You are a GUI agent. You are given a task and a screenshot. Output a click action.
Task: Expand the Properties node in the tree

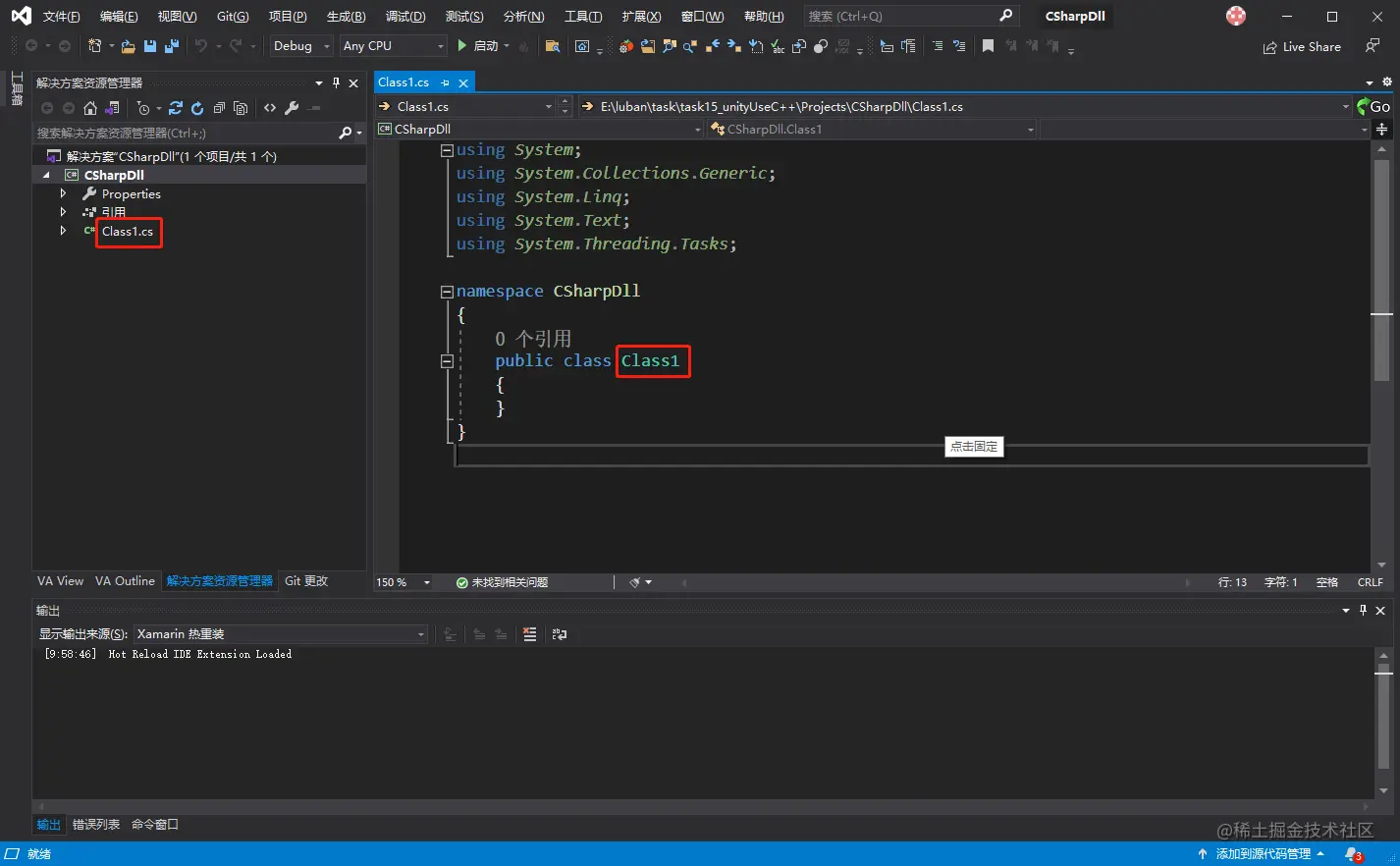[63, 193]
